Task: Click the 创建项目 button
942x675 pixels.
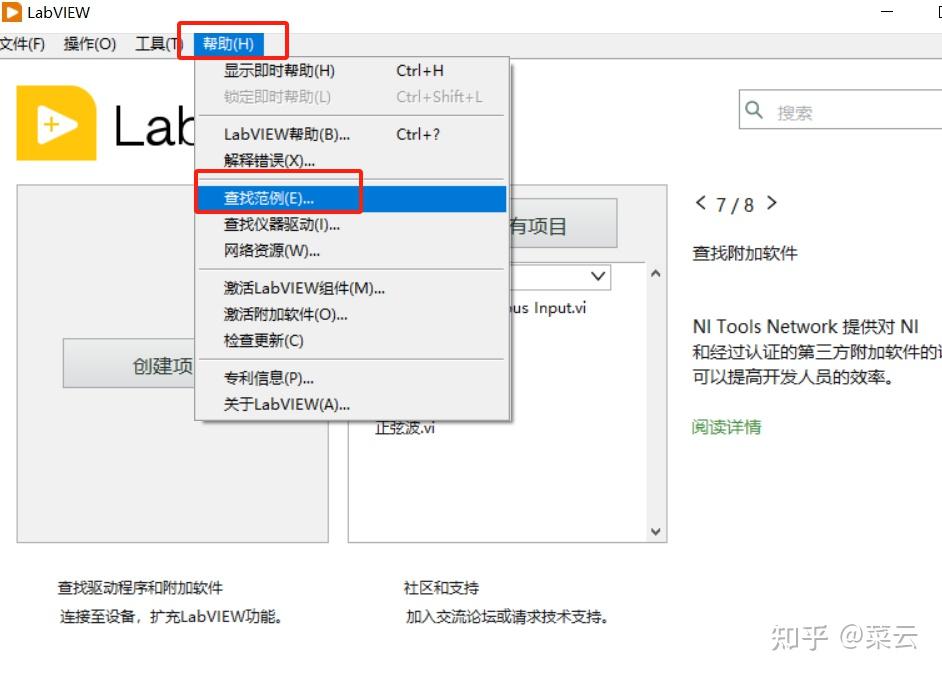Action: pyautogui.click(x=129, y=364)
